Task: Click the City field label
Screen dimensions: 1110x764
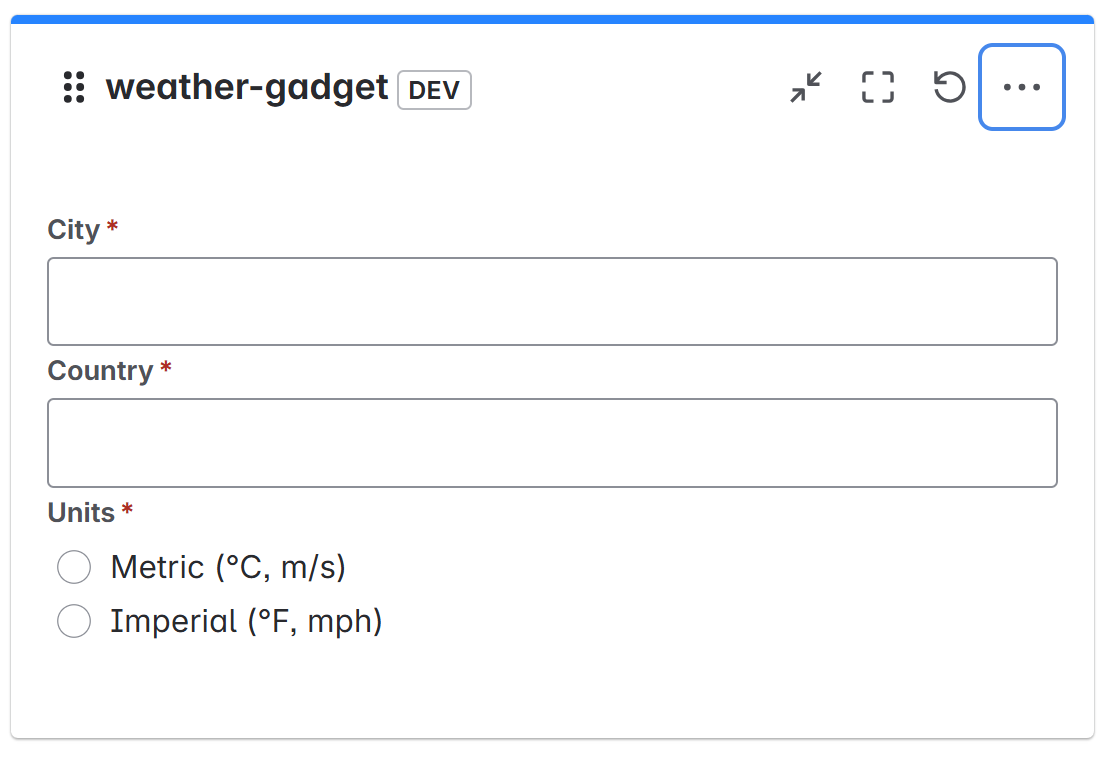Action: [74, 230]
